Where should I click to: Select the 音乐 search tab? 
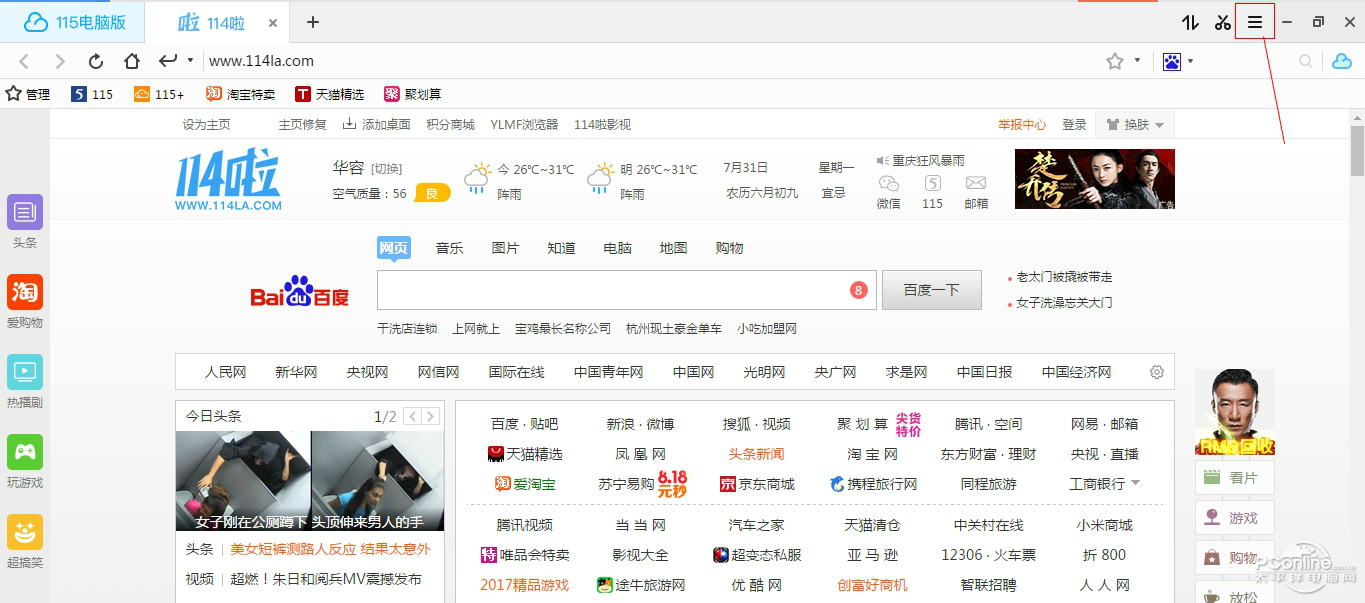coord(450,248)
